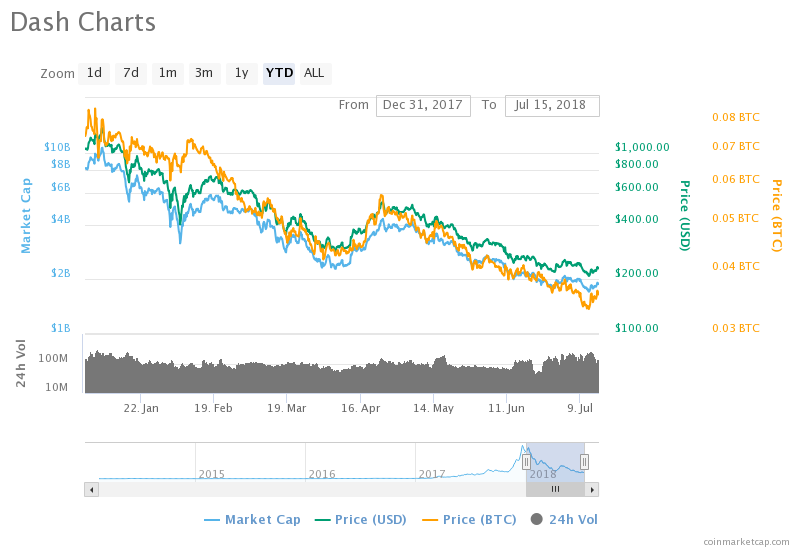Click the 19. Mar axis label
800x550 pixels.
click(x=287, y=409)
